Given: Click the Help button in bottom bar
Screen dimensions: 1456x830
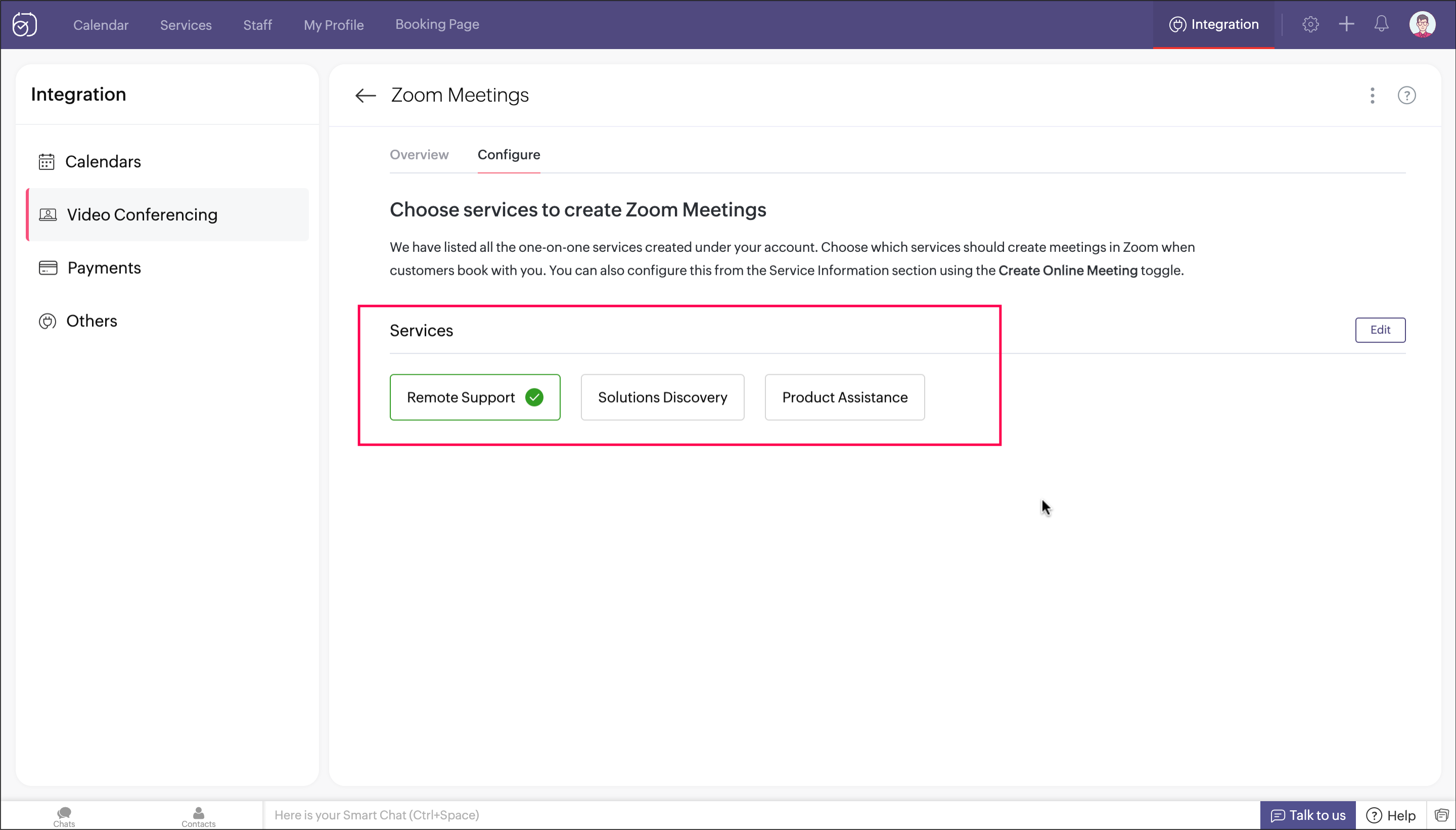Looking at the screenshot, I should click(1390, 815).
